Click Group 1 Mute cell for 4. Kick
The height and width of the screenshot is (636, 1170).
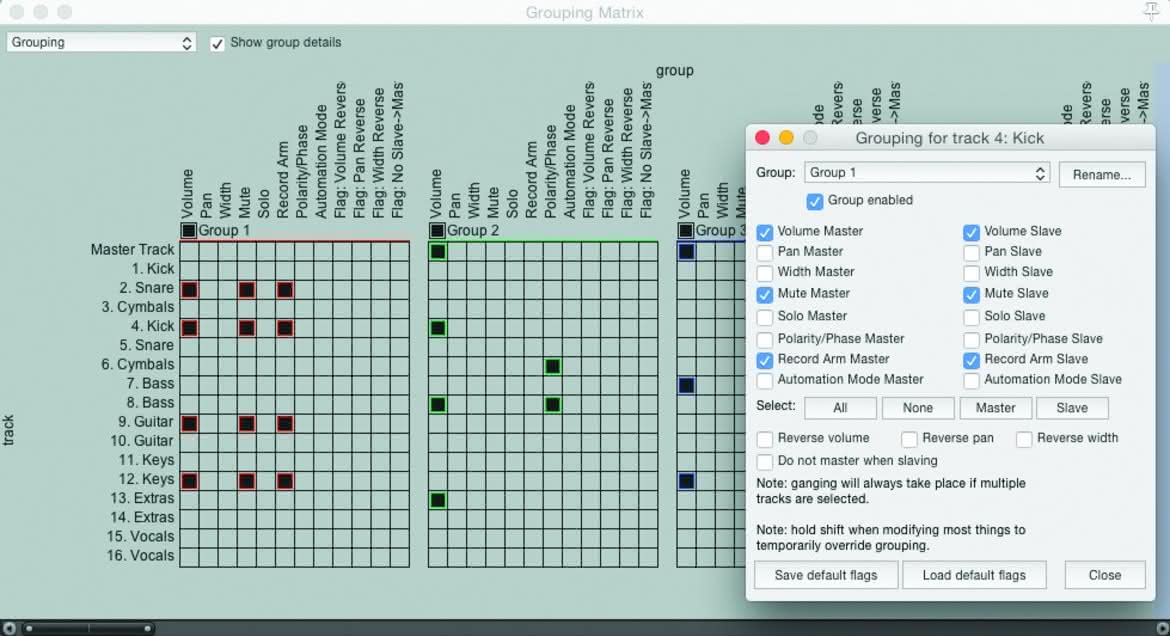click(247, 328)
